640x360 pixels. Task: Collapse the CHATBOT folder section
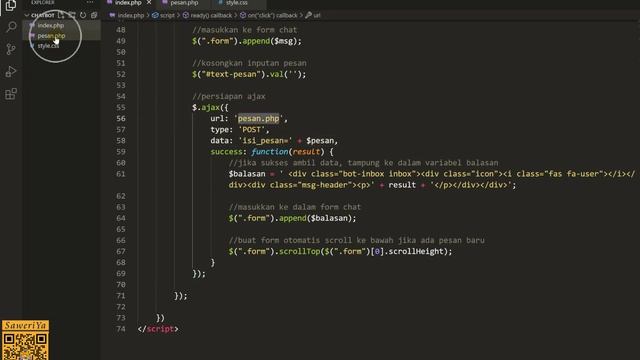click(27, 15)
